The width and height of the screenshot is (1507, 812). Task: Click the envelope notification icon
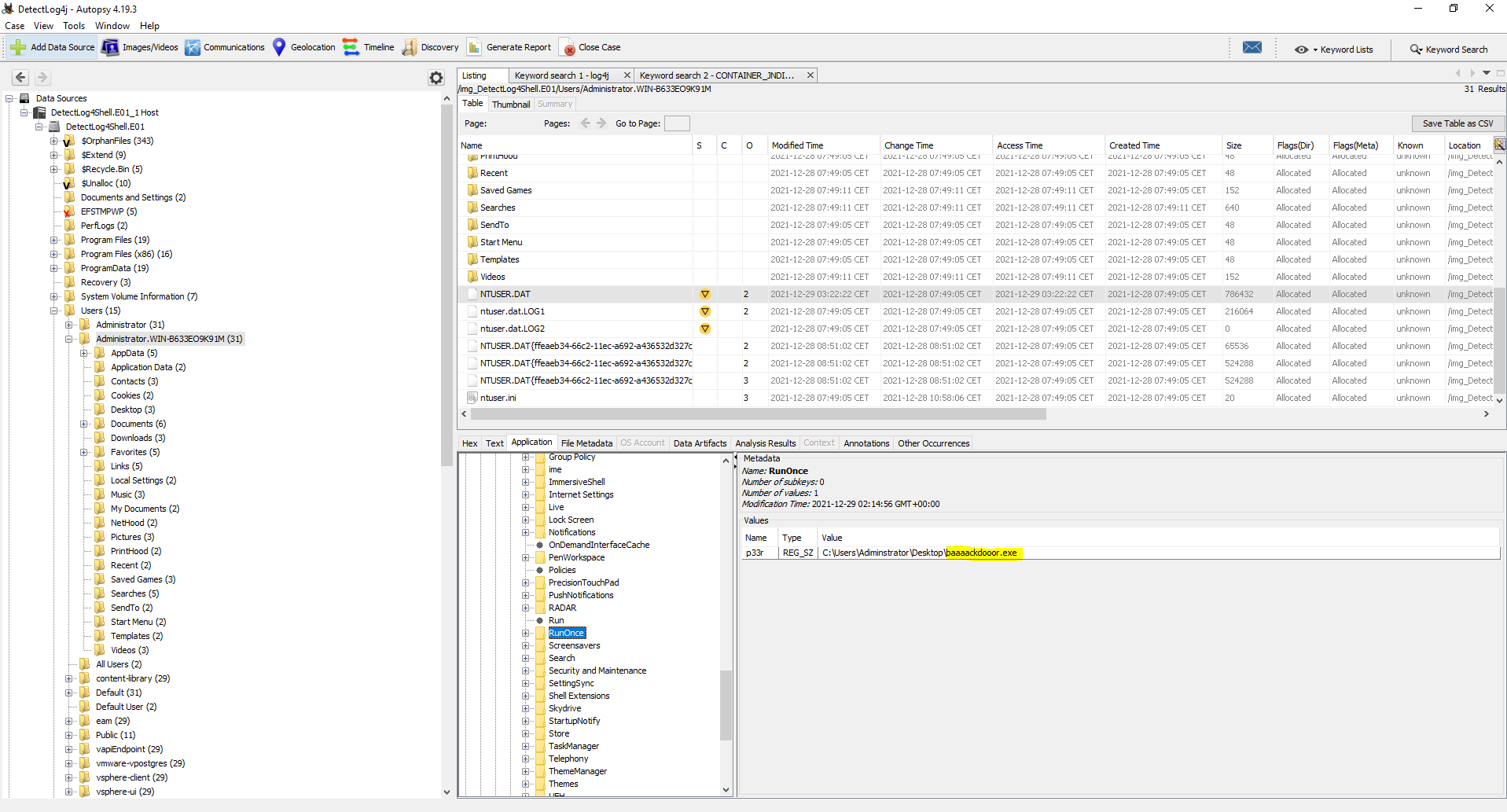pos(1252,48)
